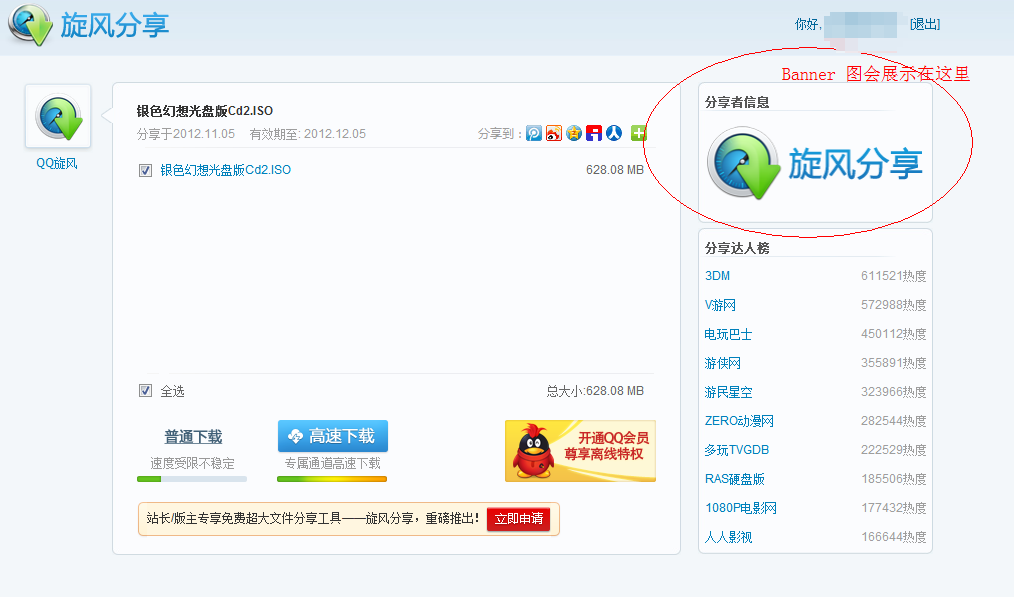Click the green plus more-sharing icon

coord(638,133)
